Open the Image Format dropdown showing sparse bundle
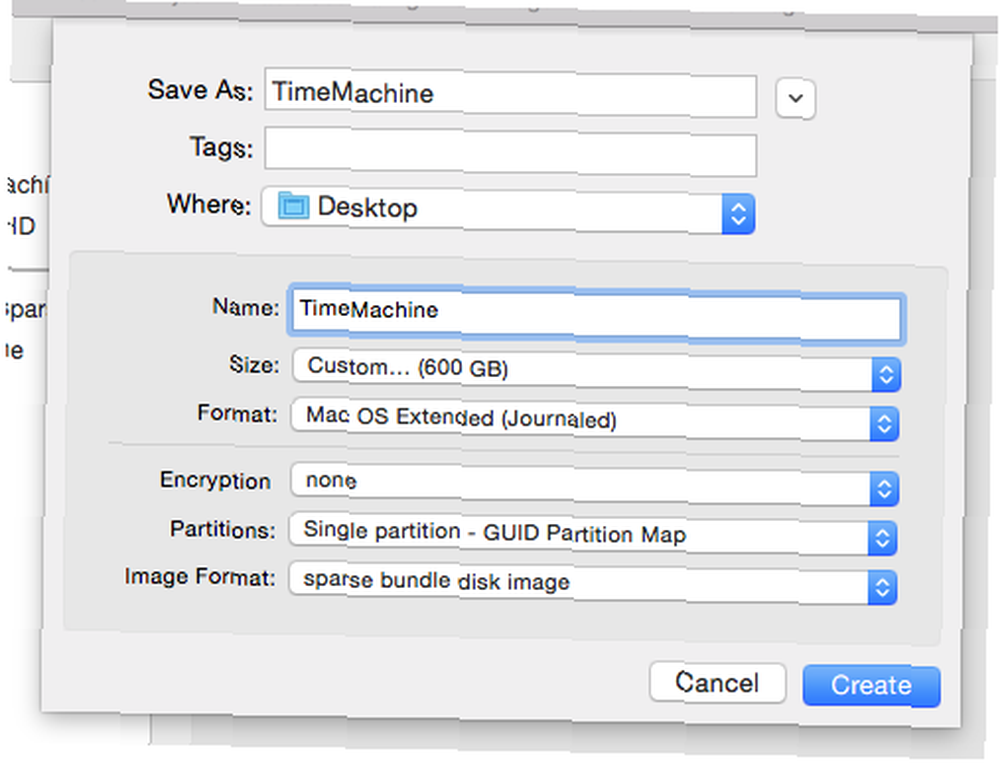 pyautogui.click(x=592, y=583)
